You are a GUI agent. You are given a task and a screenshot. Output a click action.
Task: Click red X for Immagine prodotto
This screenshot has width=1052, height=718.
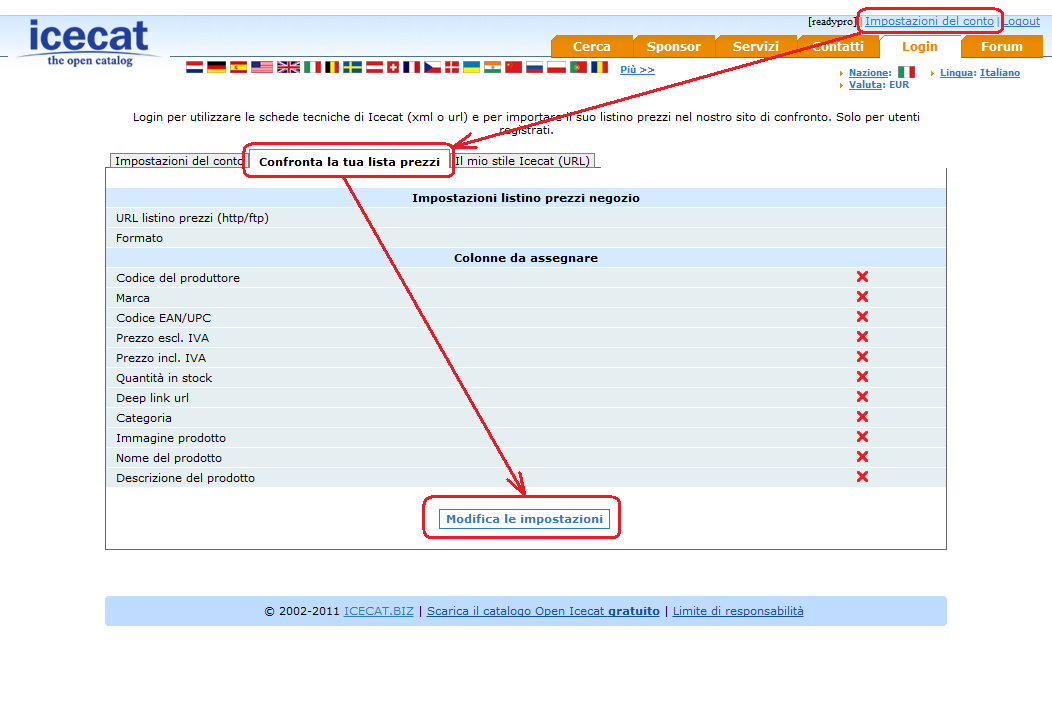click(862, 437)
